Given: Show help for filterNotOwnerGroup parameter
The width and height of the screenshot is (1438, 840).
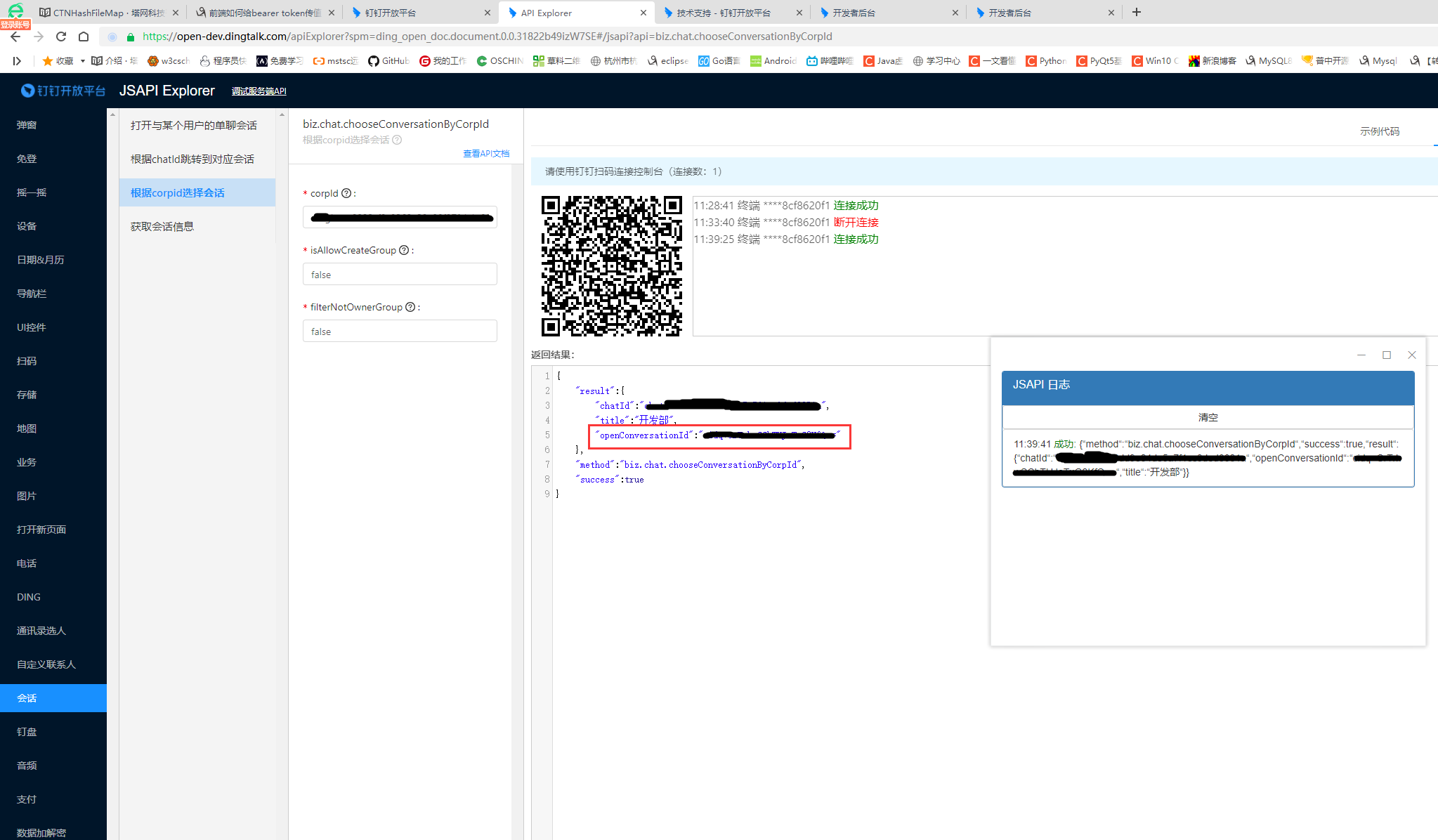Looking at the screenshot, I should click(x=410, y=307).
